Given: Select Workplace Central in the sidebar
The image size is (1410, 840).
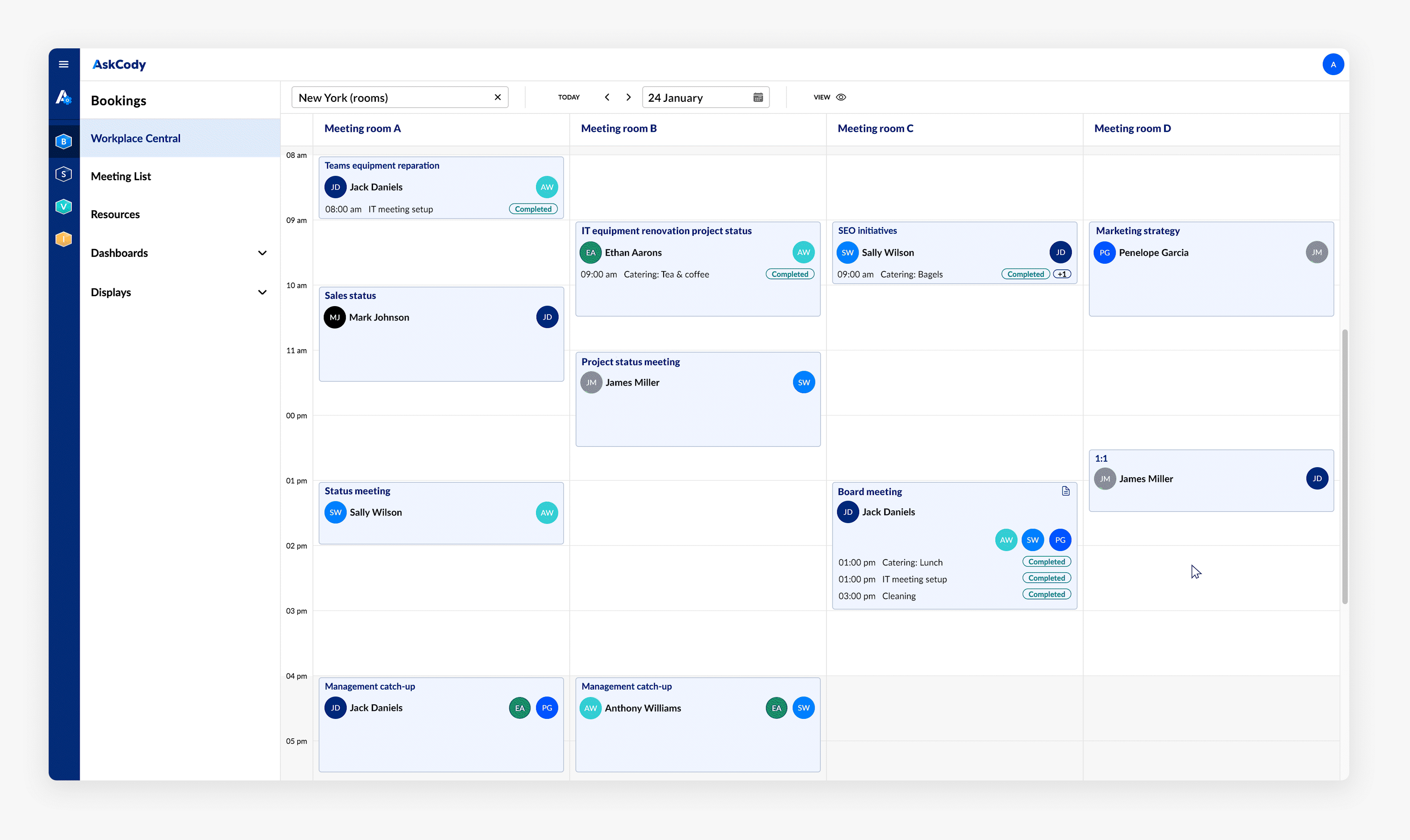Looking at the screenshot, I should [180, 138].
